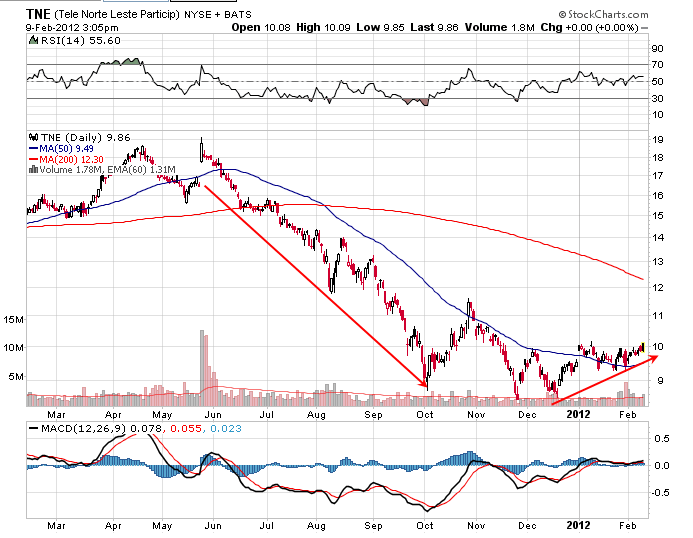Click the 0.0 label on the MACD axis
The image size is (693, 538).
coord(662,466)
